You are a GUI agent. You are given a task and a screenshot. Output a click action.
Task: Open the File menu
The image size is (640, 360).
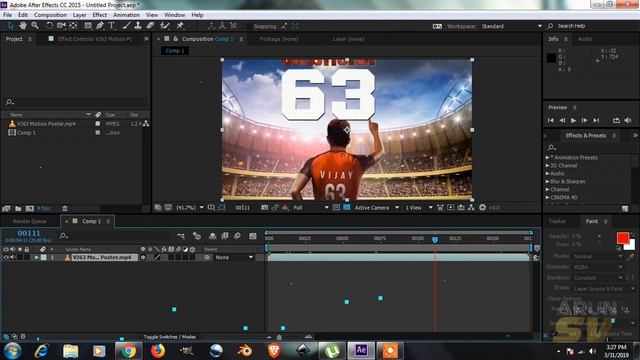[x=7, y=15]
